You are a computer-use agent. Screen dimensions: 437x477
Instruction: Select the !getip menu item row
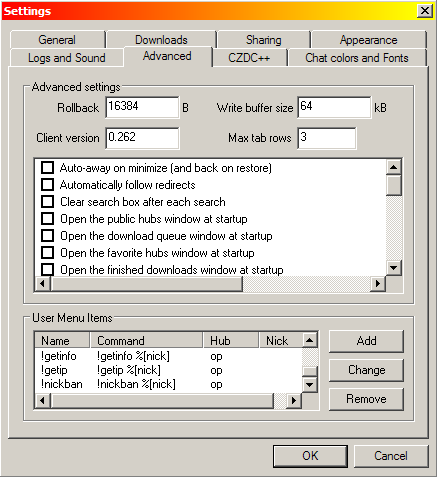point(168,370)
